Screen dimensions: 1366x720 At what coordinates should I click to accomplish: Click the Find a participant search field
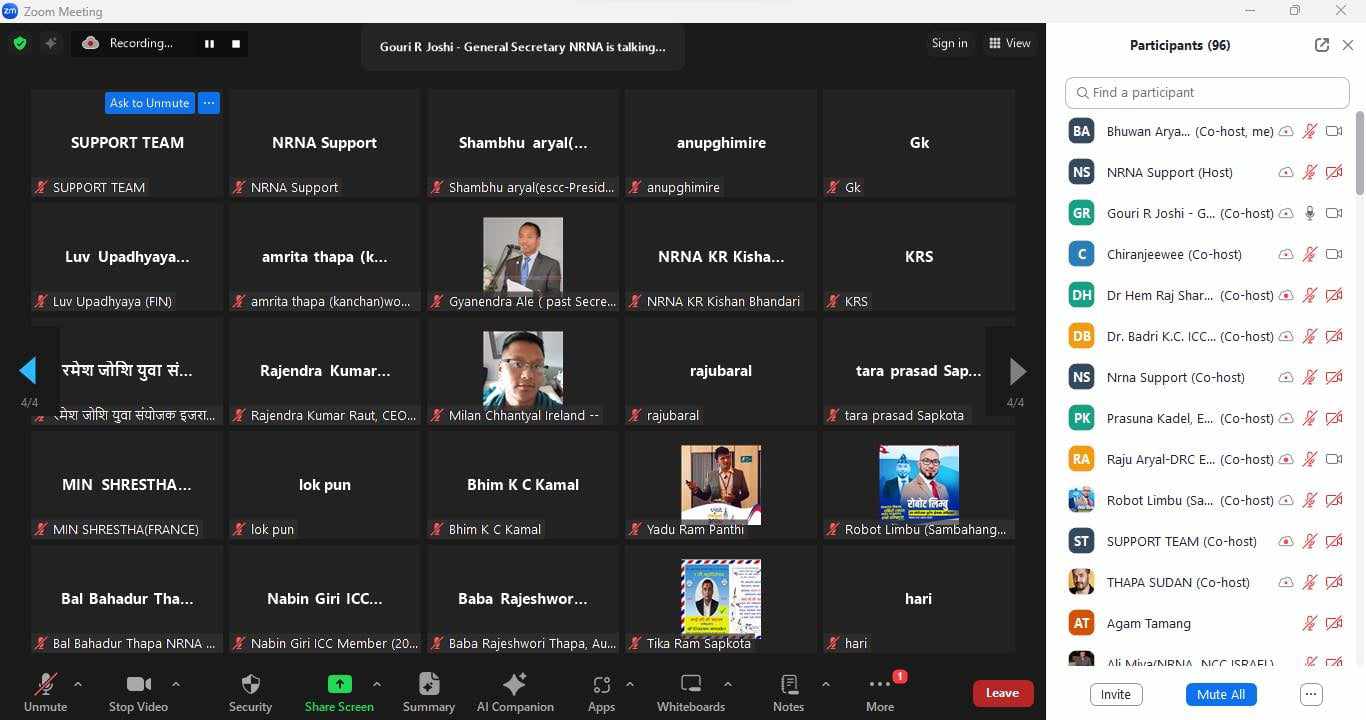(x=1207, y=92)
